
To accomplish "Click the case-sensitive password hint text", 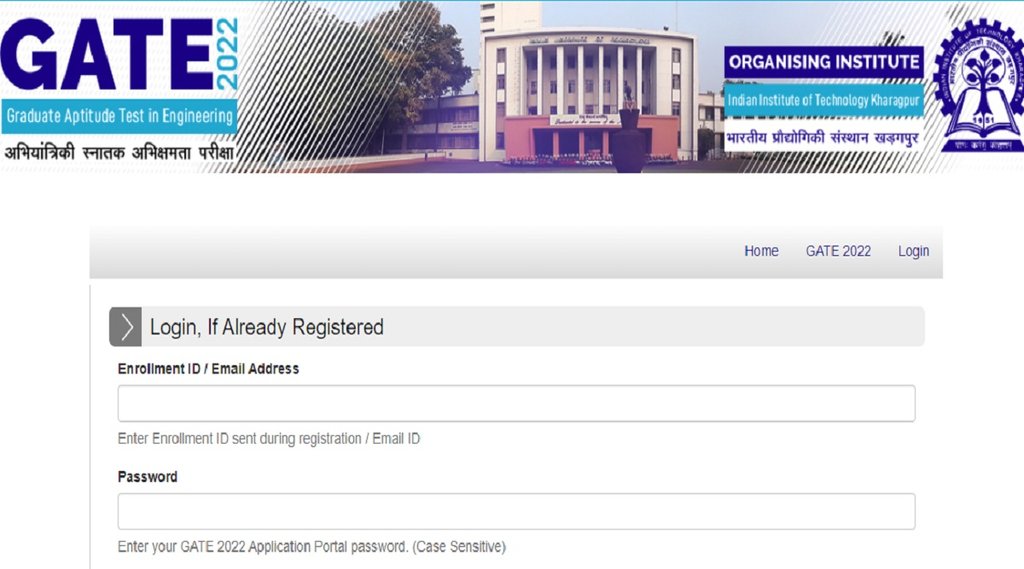I will [x=312, y=547].
